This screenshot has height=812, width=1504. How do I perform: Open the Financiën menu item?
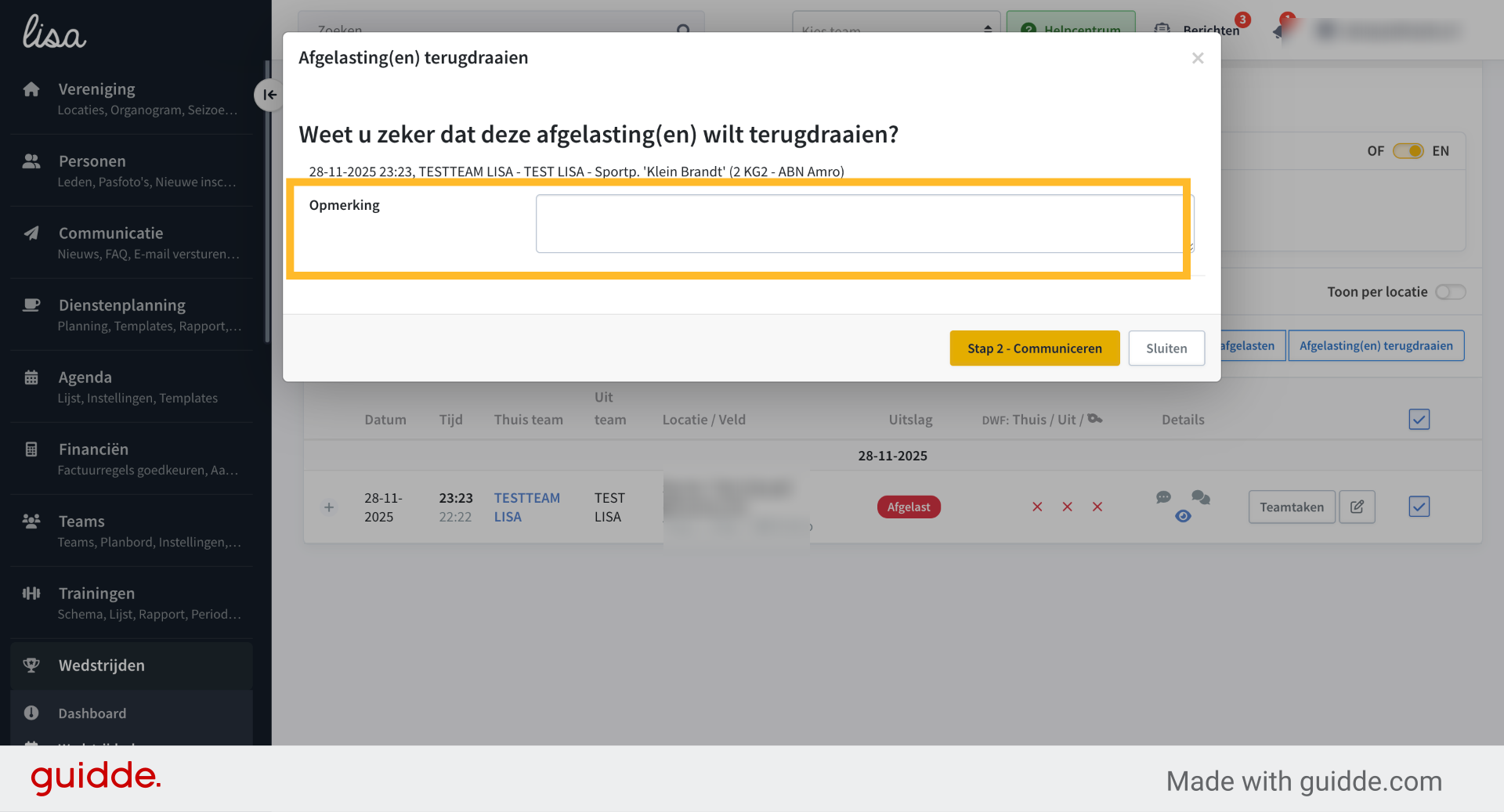pyautogui.click(x=132, y=458)
